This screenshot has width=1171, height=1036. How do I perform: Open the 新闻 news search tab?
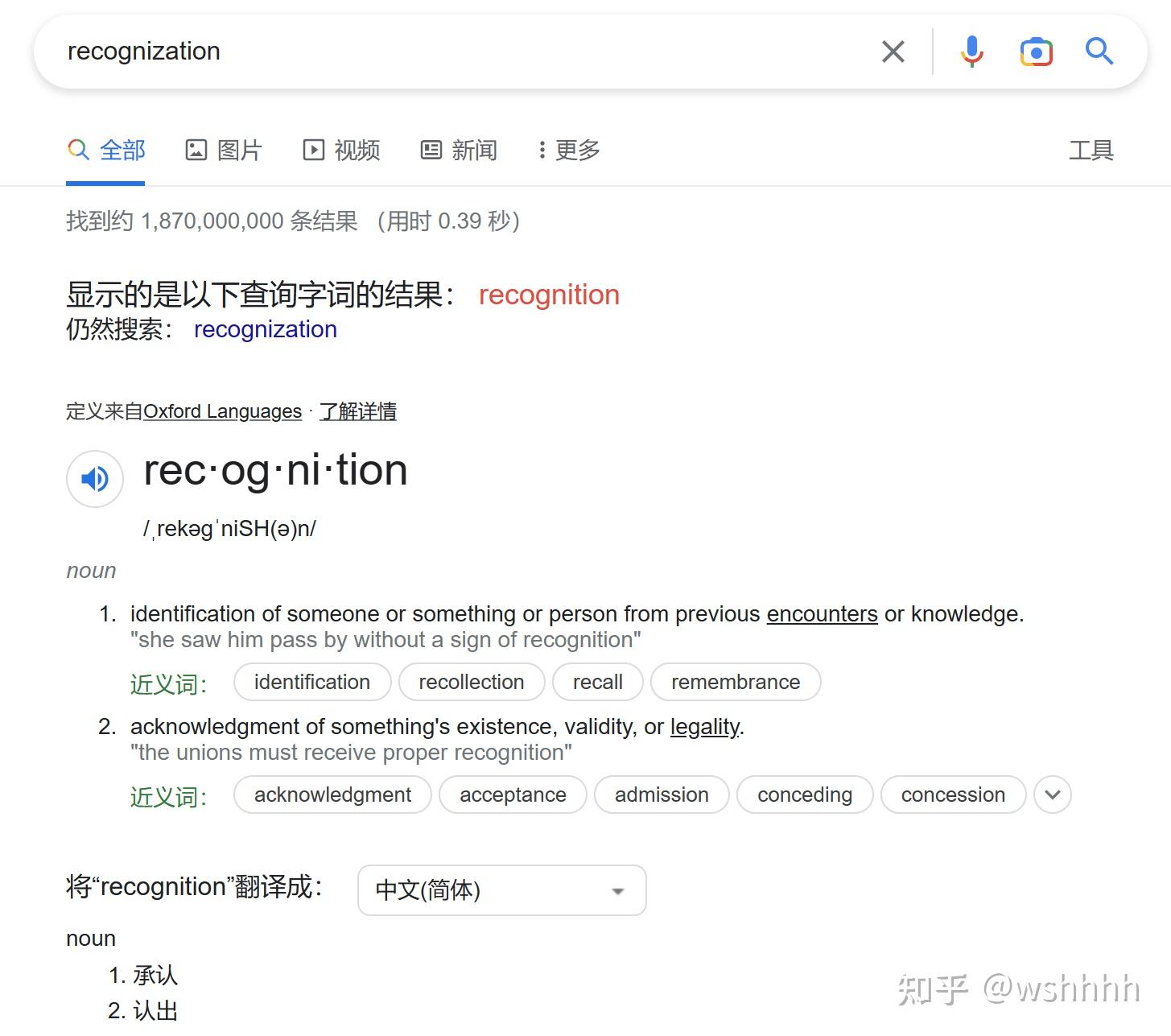pos(459,150)
